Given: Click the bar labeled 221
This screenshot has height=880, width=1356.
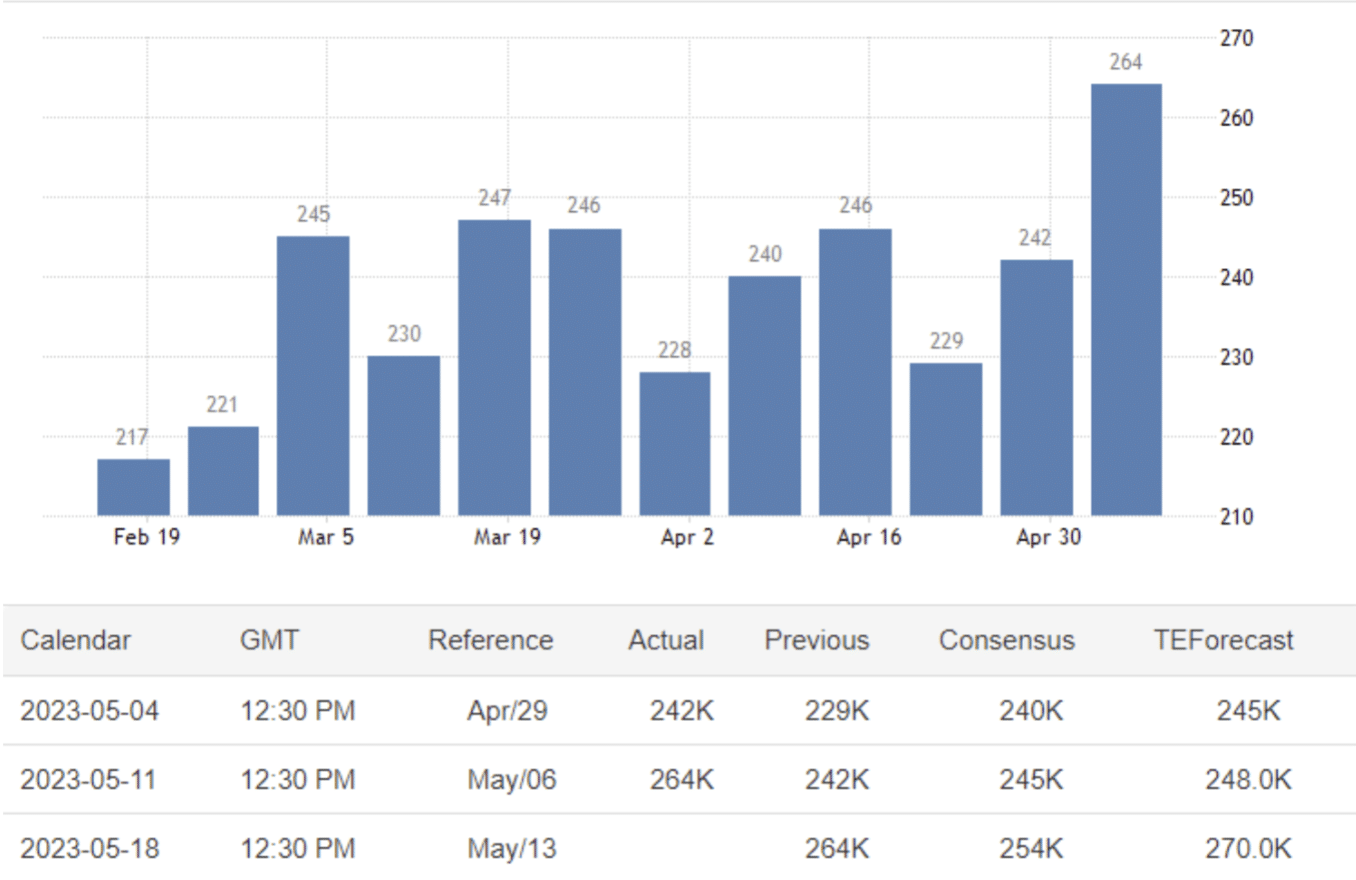Looking at the screenshot, I should (223, 471).
